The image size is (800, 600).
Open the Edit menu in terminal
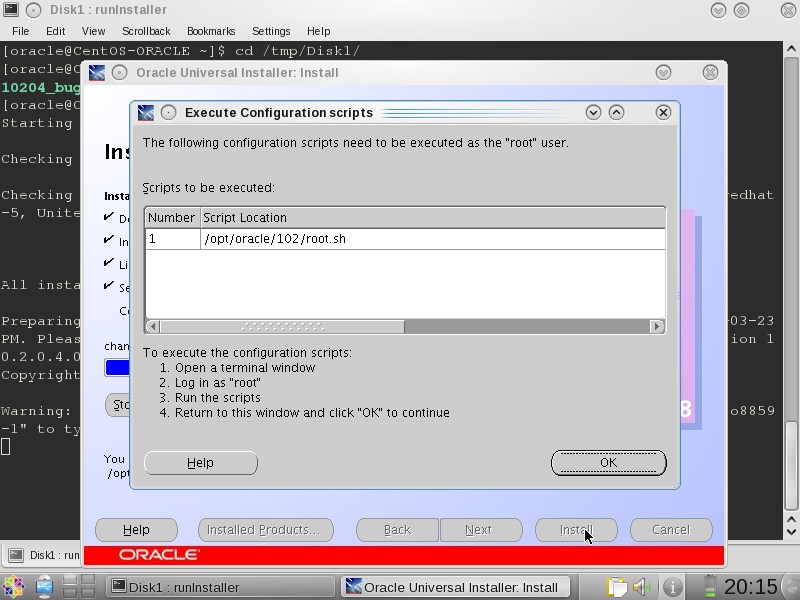click(x=56, y=31)
